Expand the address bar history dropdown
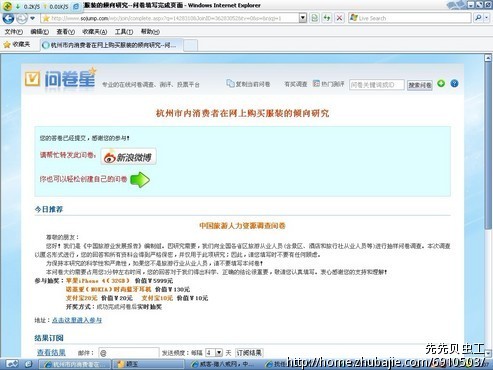 (303, 18)
